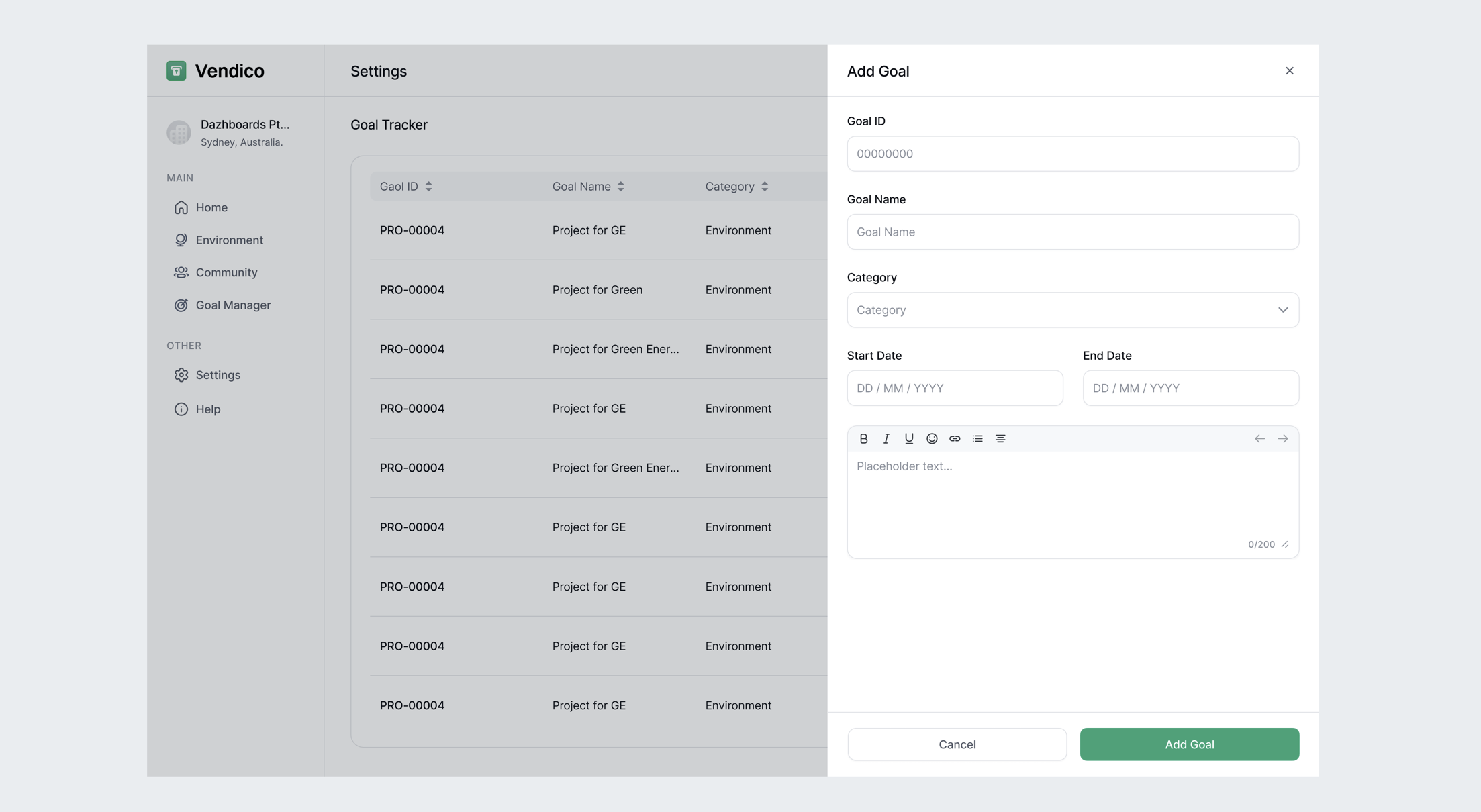The image size is (1481, 812).
Task: Focus the Start Date field
Action: pos(954,388)
